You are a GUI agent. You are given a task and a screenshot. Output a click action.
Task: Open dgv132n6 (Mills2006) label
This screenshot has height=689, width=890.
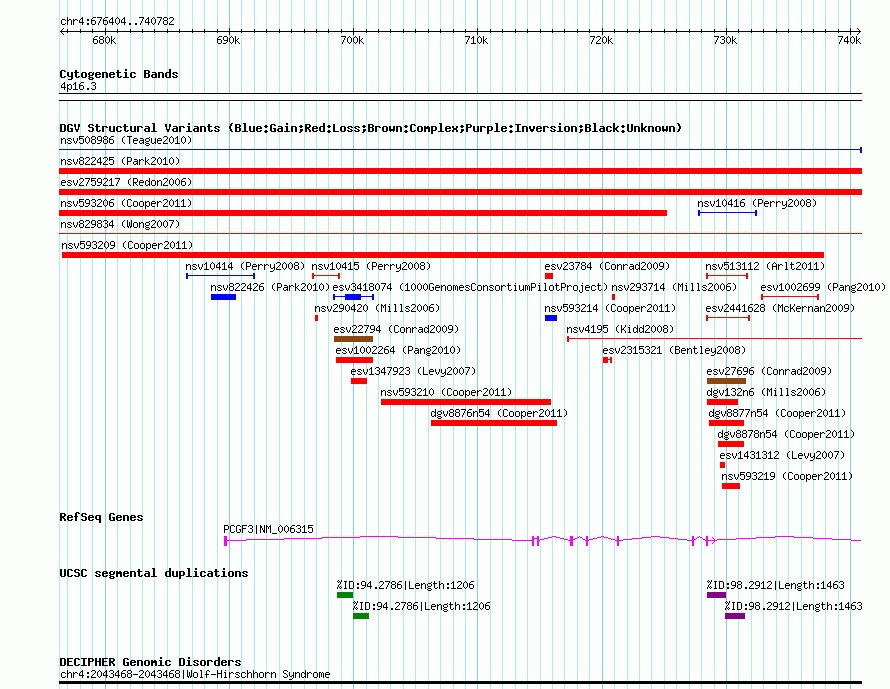(766, 392)
